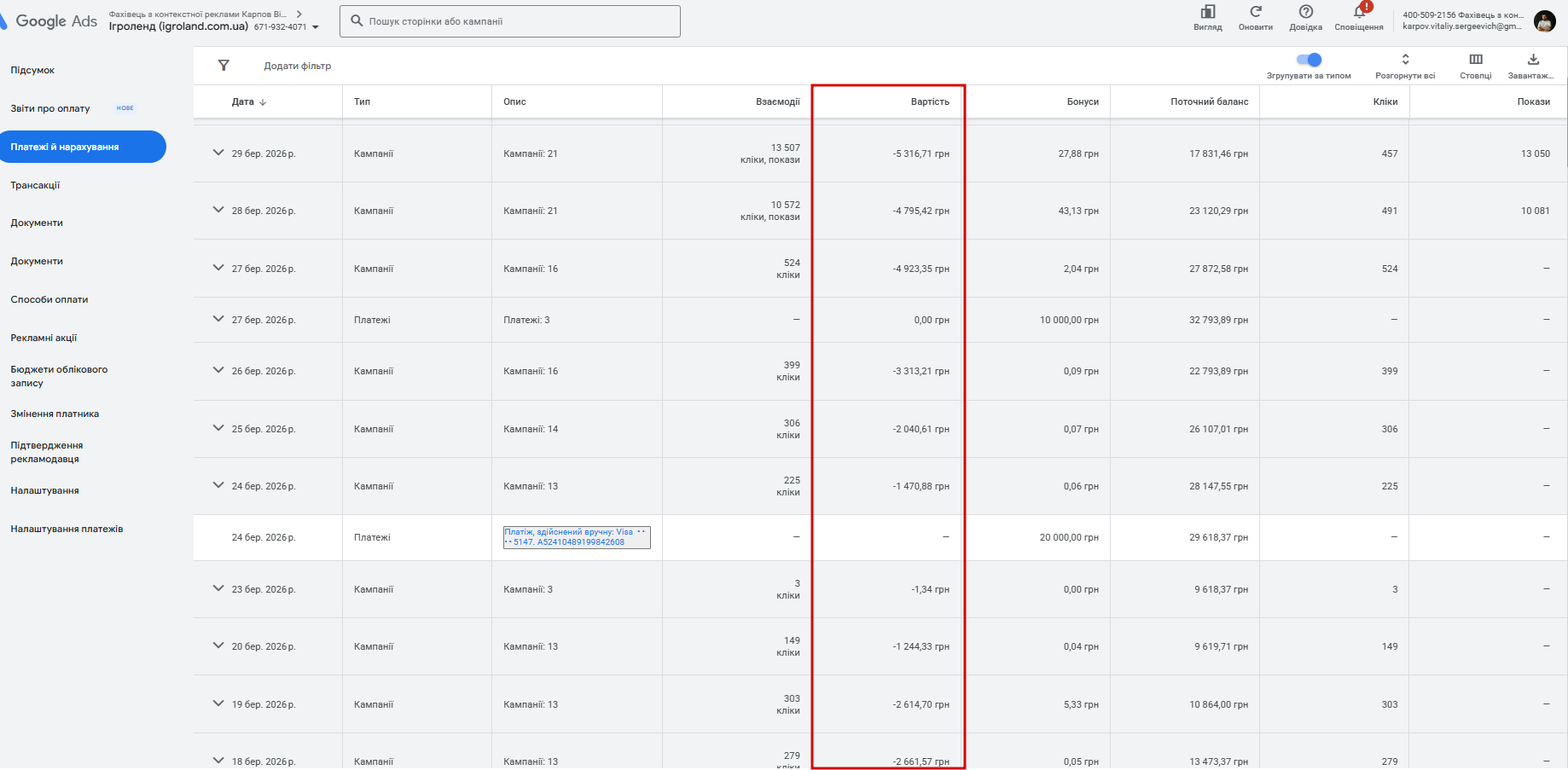1568x770 pixels.
Task: Expand the manager account breadcrumb chevron
Action: 299,14
